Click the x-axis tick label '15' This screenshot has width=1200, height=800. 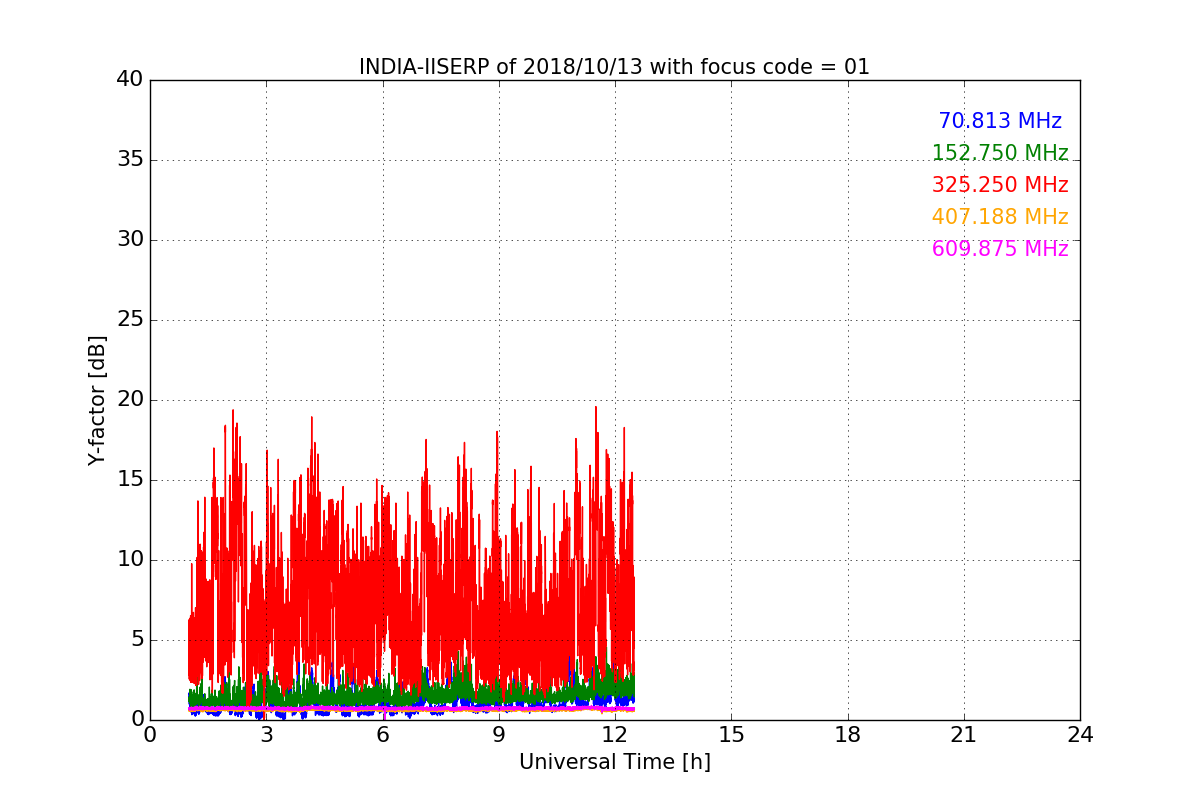point(731,735)
